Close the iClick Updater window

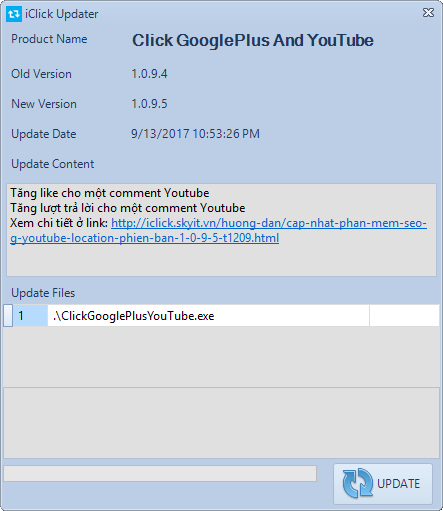tap(428, 13)
